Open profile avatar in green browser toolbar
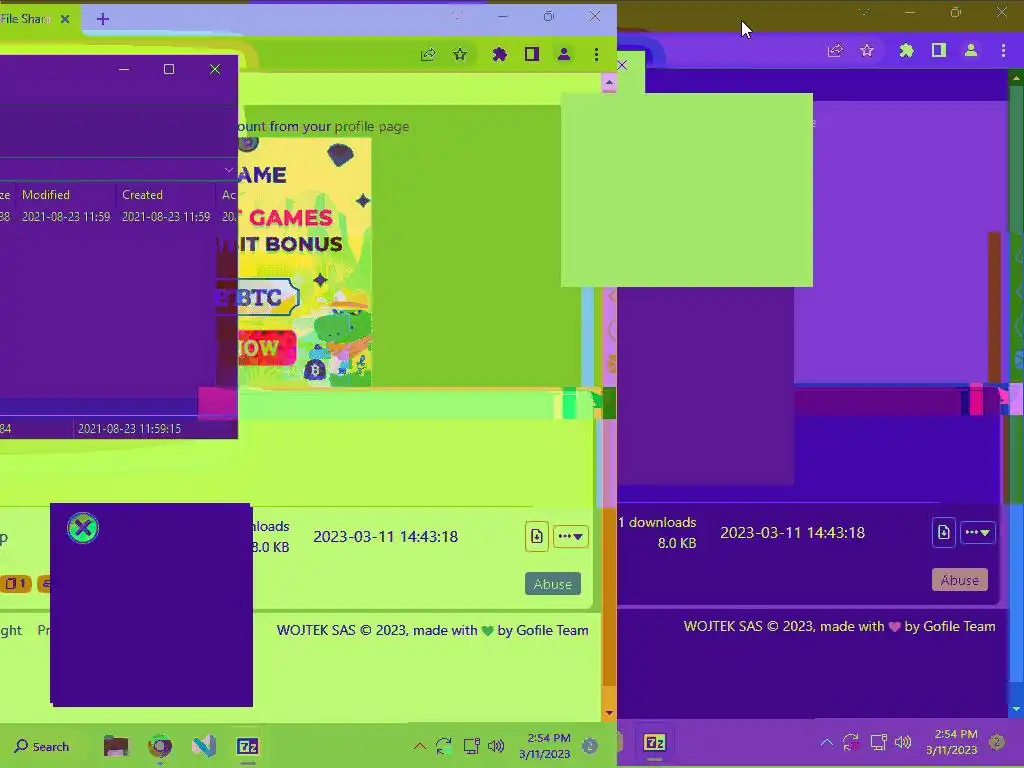The height and width of the screenshot is (768, 1024). tap(564, 54)
